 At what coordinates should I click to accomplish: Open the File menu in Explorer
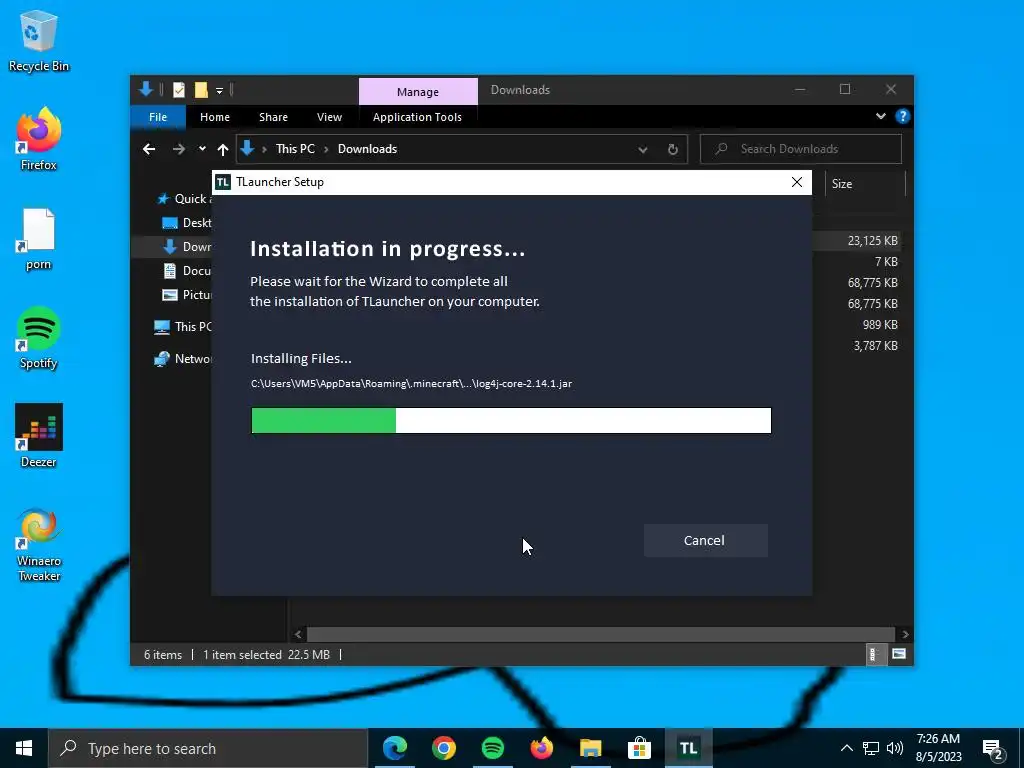(x=158, y=117)
